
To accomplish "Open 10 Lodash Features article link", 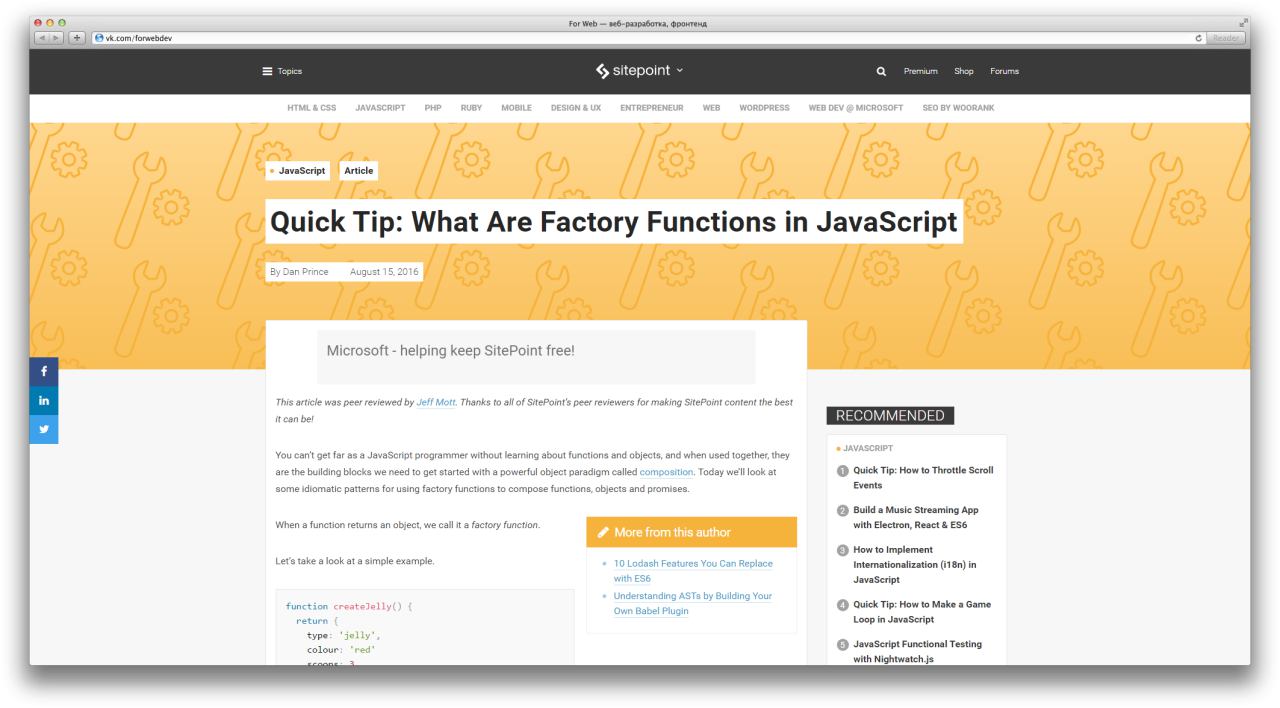I will pos(693,571).
